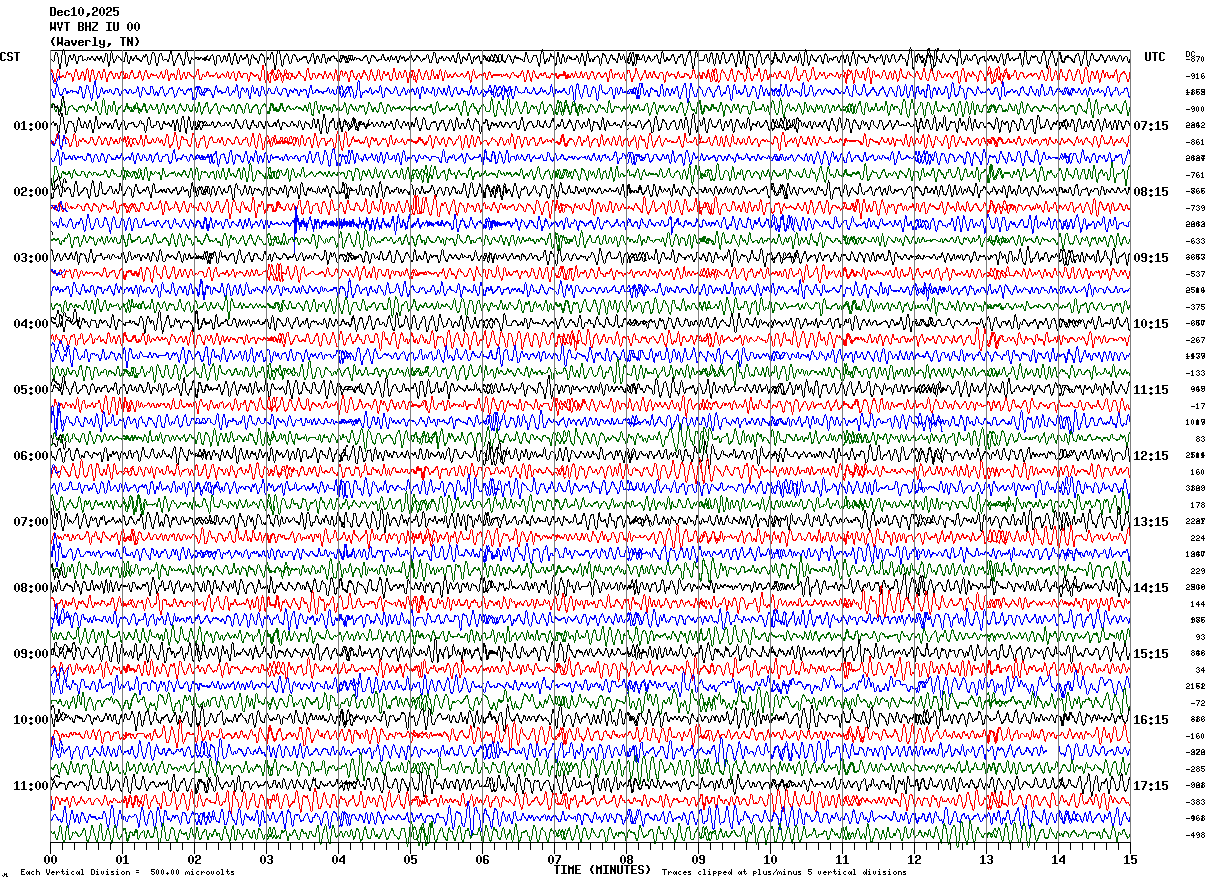Click the 04:00 CST time label
The width and height of the screenshot is (1210, 886).
point(31,324)
